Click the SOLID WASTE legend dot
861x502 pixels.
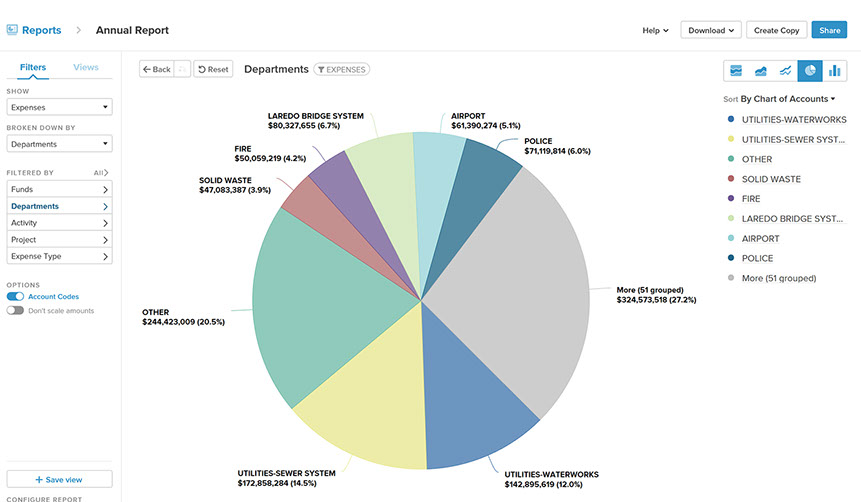point(731,179)
